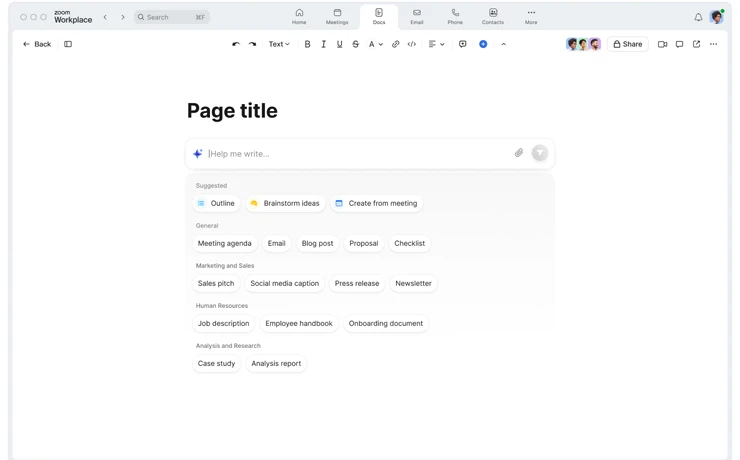Toggle italic formatting
Image resolution: width=740 pixels, height=460 pixels.
pos(323,44)
